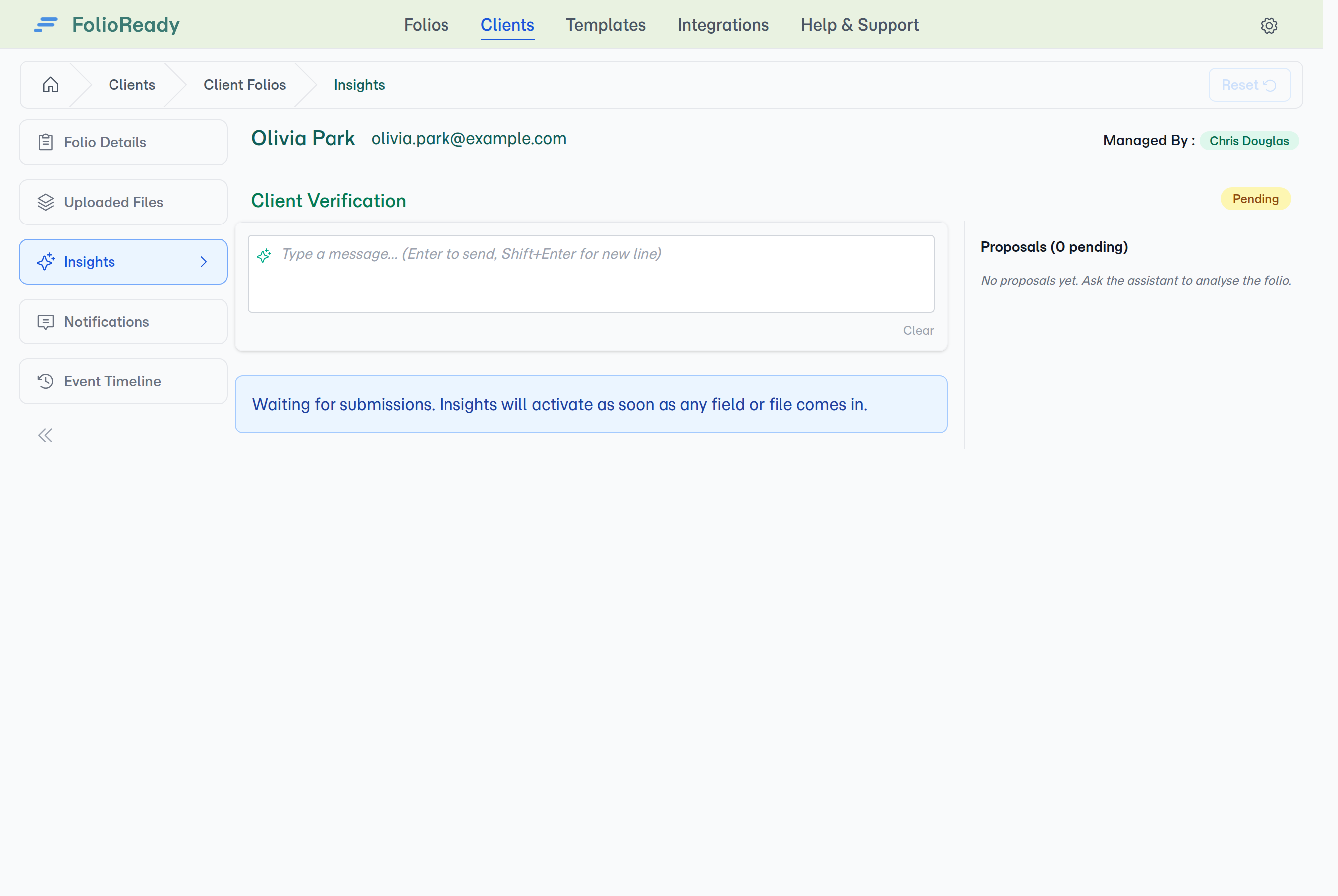
Task: Click the Insights sparkle icon in sidebar
Action: pyautogui.click(x=46, y=262)
